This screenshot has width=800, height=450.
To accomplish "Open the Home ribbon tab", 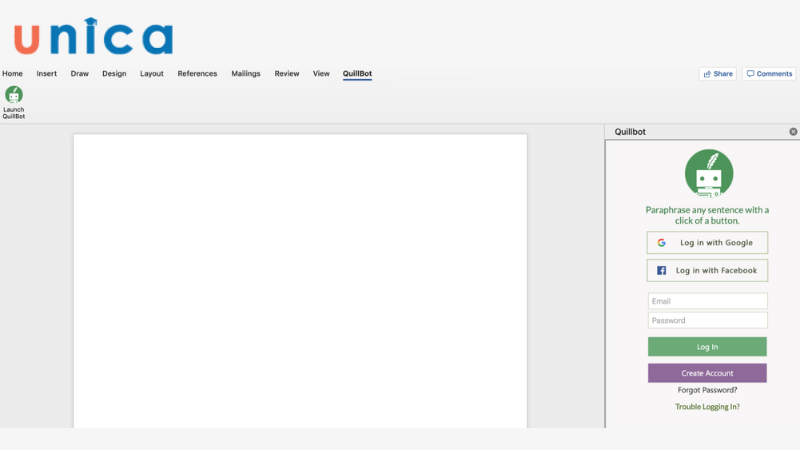I will 12,73.
